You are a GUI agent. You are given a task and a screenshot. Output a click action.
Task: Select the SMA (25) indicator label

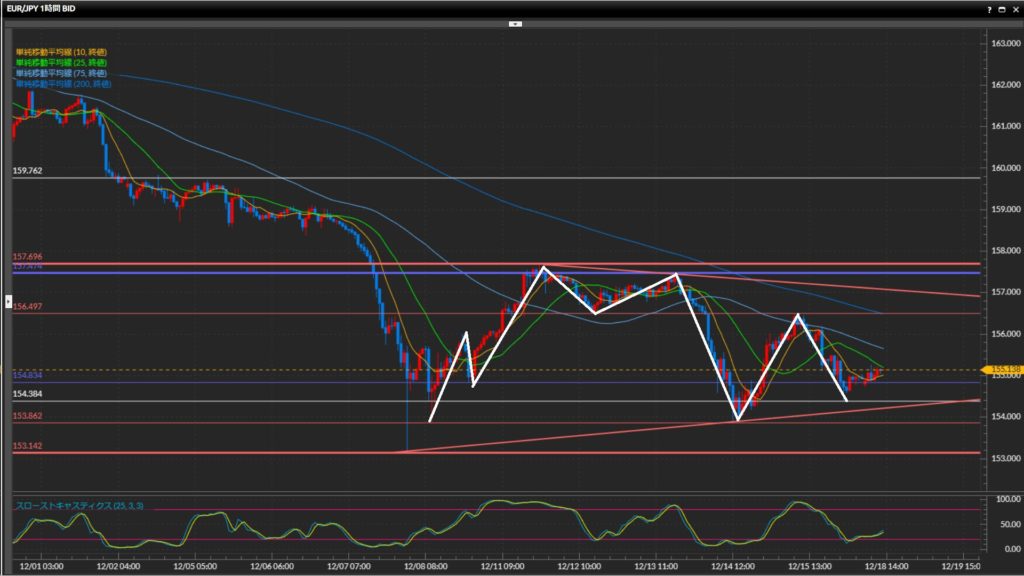61,62
